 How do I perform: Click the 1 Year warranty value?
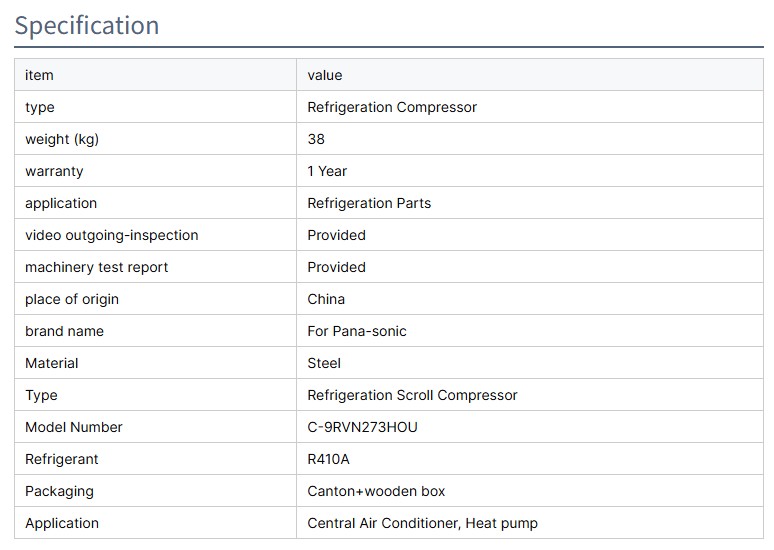(327, 171)
